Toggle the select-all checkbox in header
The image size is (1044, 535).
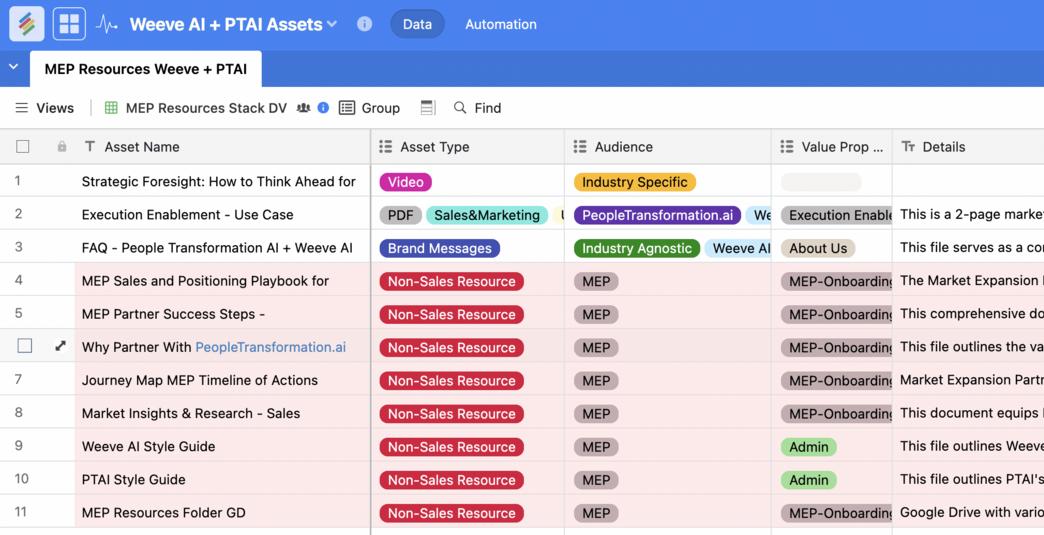(x=23, y=147)
